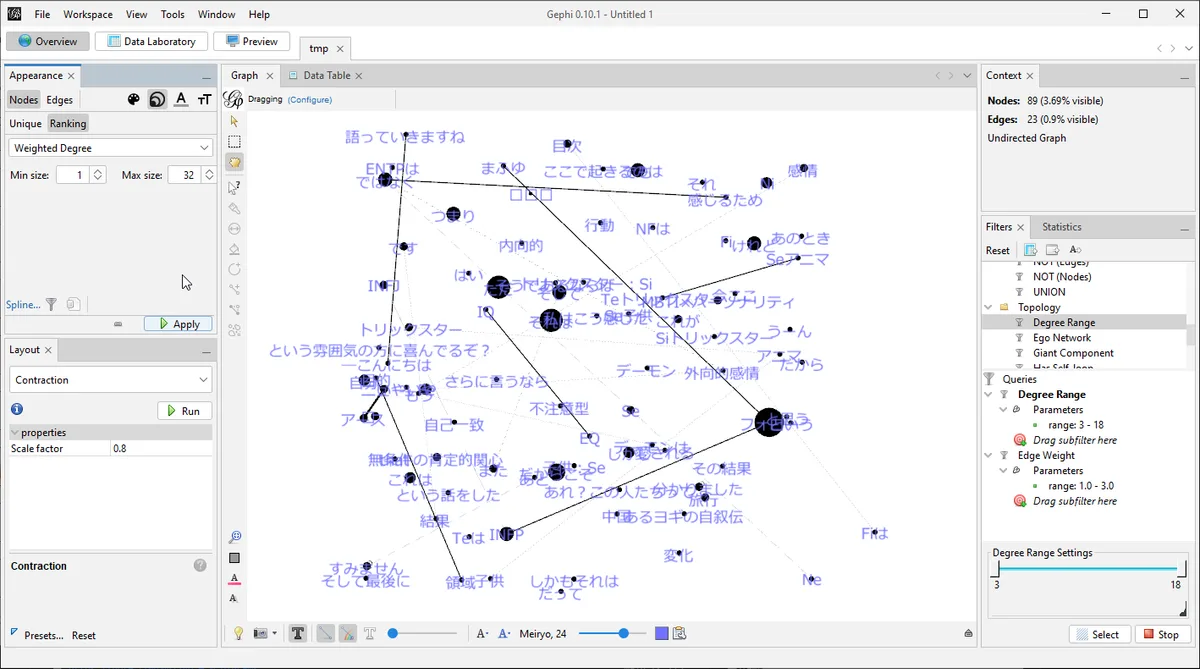Click the Run layout button
This screenshot has width=1200, height=669.
(184, 411)
